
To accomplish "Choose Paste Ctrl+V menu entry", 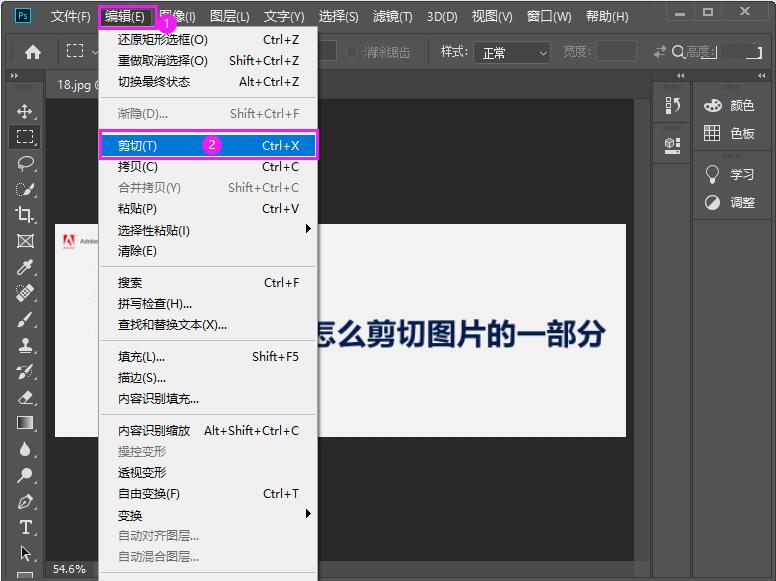I will [x=208, y=209].
